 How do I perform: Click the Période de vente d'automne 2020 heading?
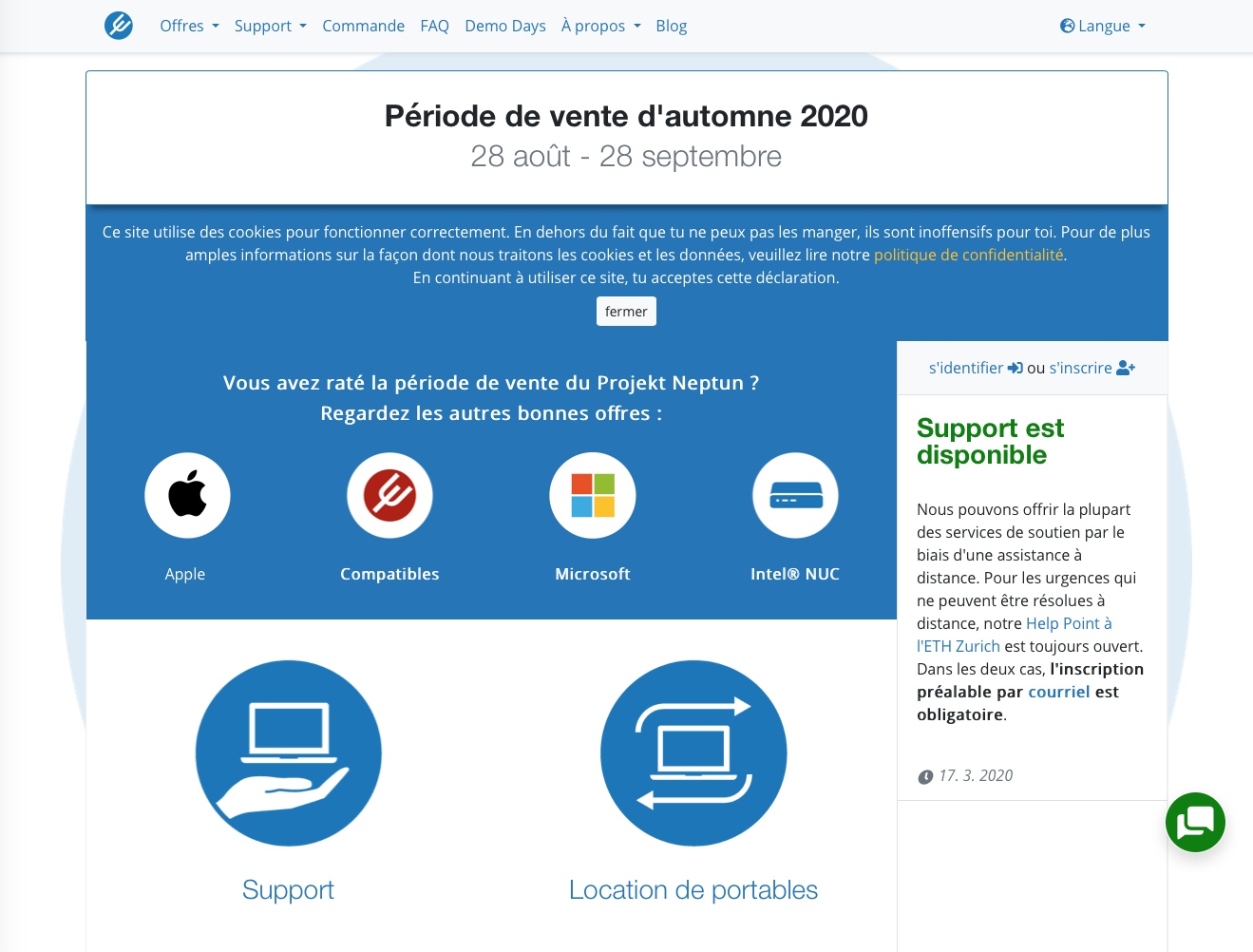(626, 116)
